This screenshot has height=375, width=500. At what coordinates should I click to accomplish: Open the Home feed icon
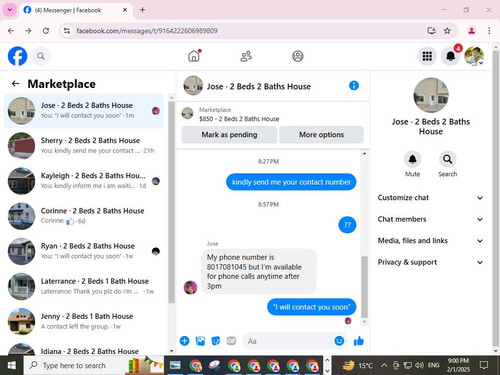coord(194,56)
